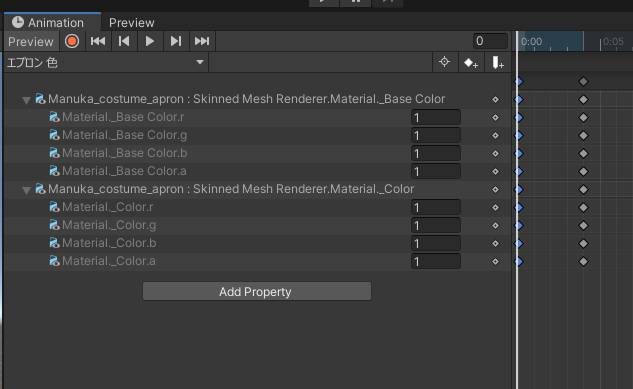The height and width of the screenshot is (389, 633).
Task: Toggle animation record mode button
Action: click(72, 41)
